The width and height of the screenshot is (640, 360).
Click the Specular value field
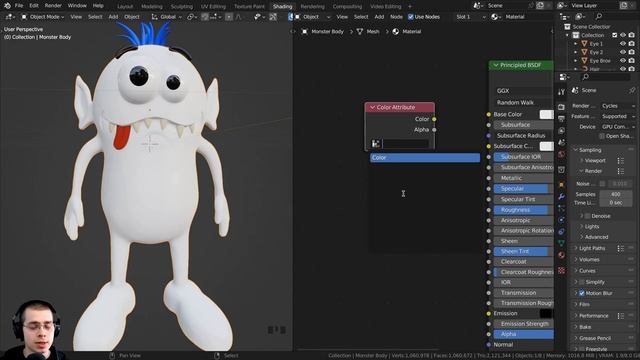click(524, 189)
